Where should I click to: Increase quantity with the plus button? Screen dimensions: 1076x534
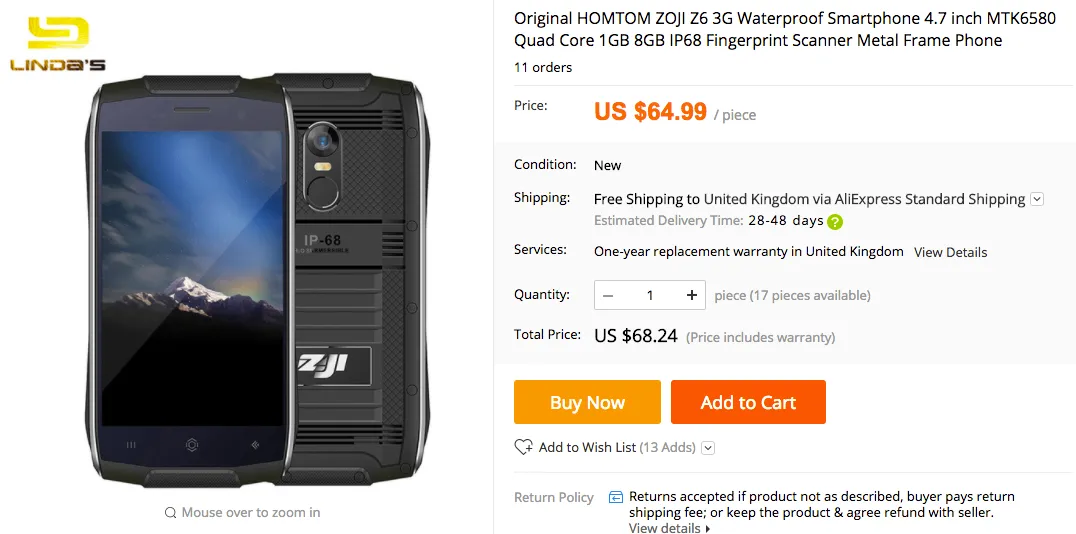pos(691,295)
